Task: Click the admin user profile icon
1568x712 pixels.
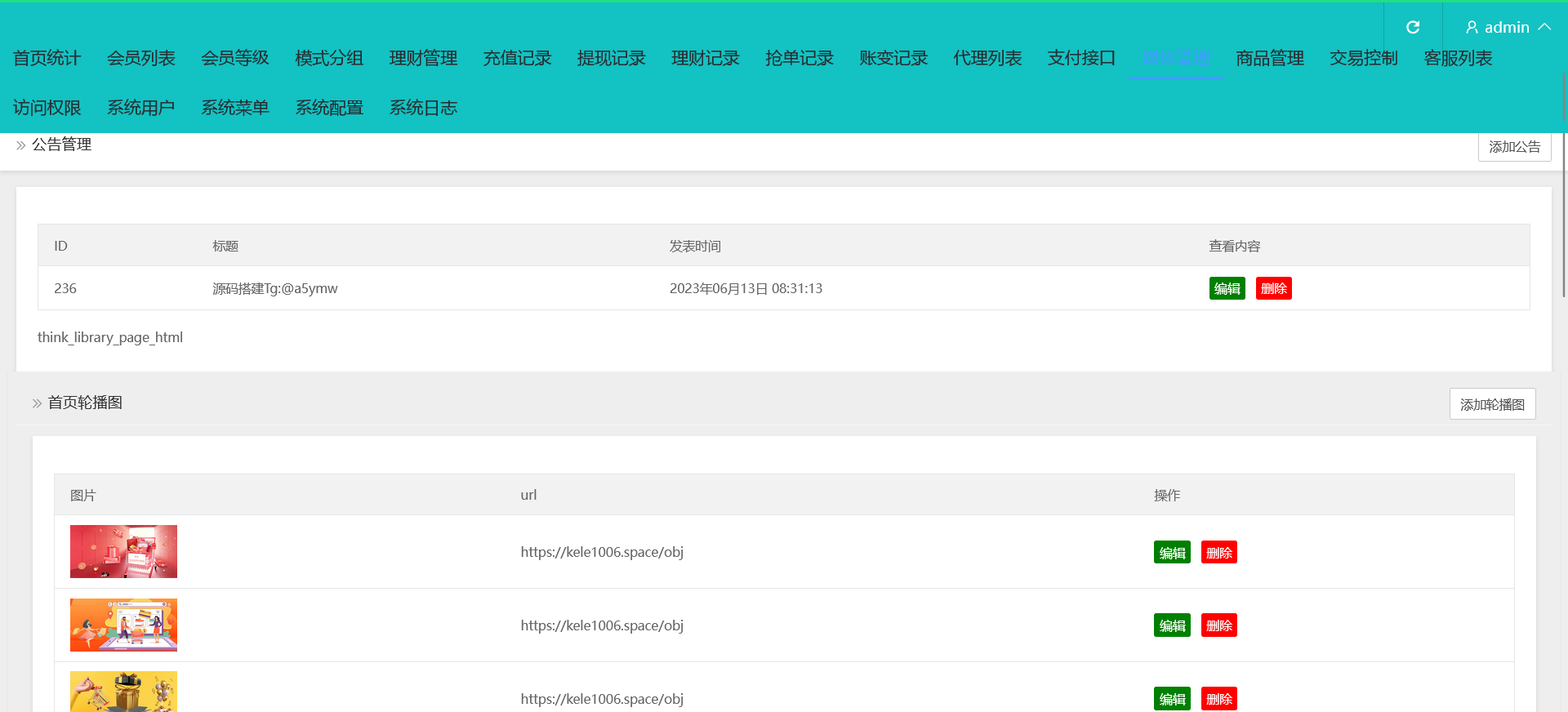Action: point(1472,28)
